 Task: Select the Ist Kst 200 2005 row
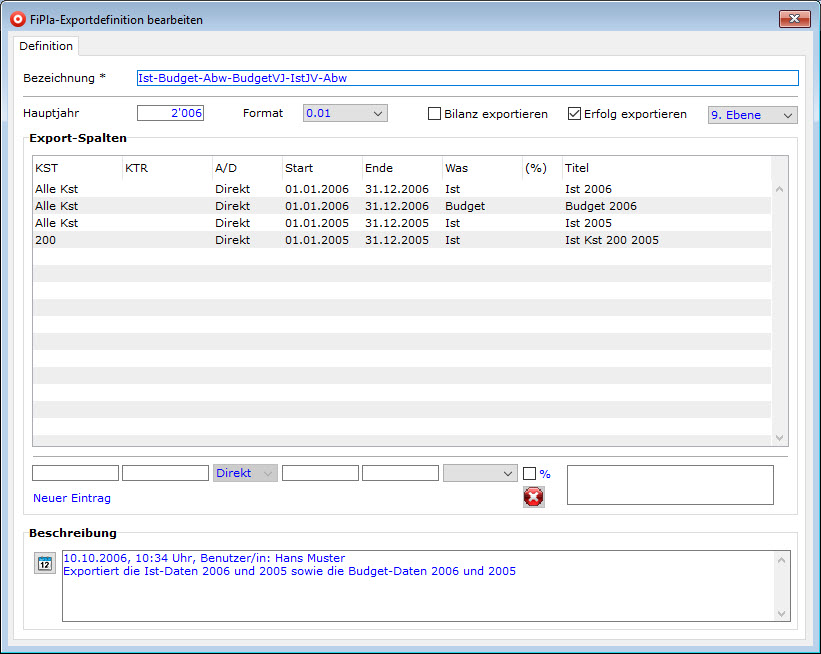(400, 240)
